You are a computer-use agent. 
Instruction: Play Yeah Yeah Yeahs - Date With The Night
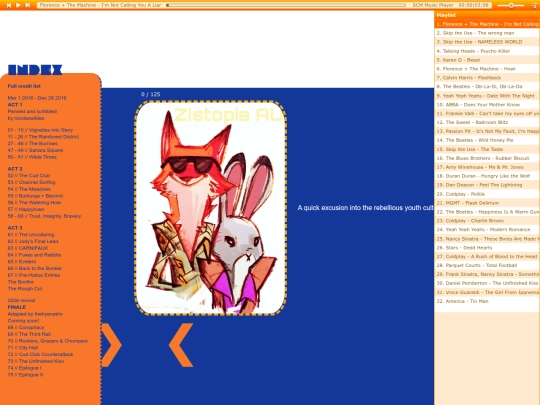[x=487, y=96]
